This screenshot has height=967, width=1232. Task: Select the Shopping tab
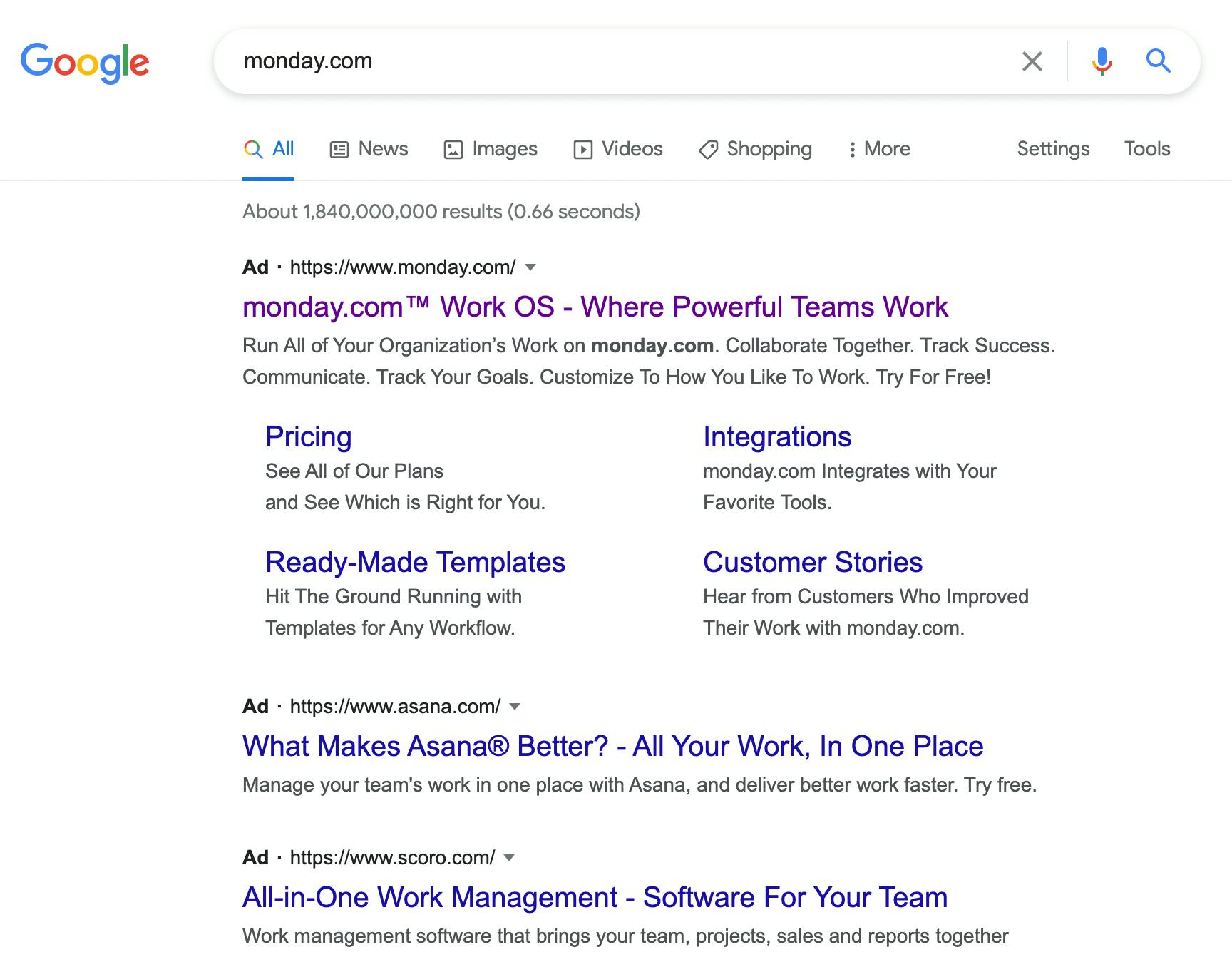(755, 149)
